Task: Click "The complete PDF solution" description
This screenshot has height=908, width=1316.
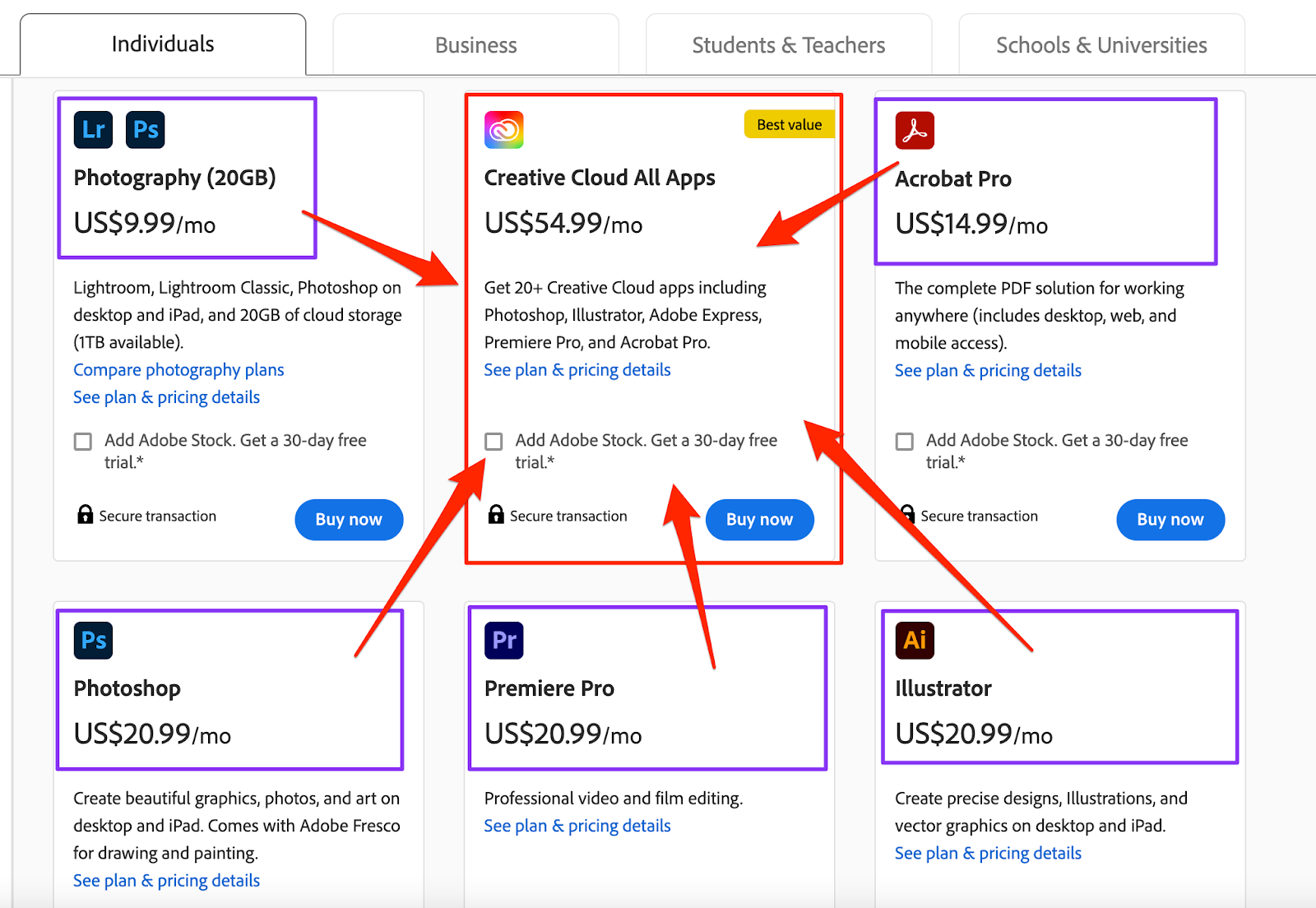Action: tap(1040, 316)
